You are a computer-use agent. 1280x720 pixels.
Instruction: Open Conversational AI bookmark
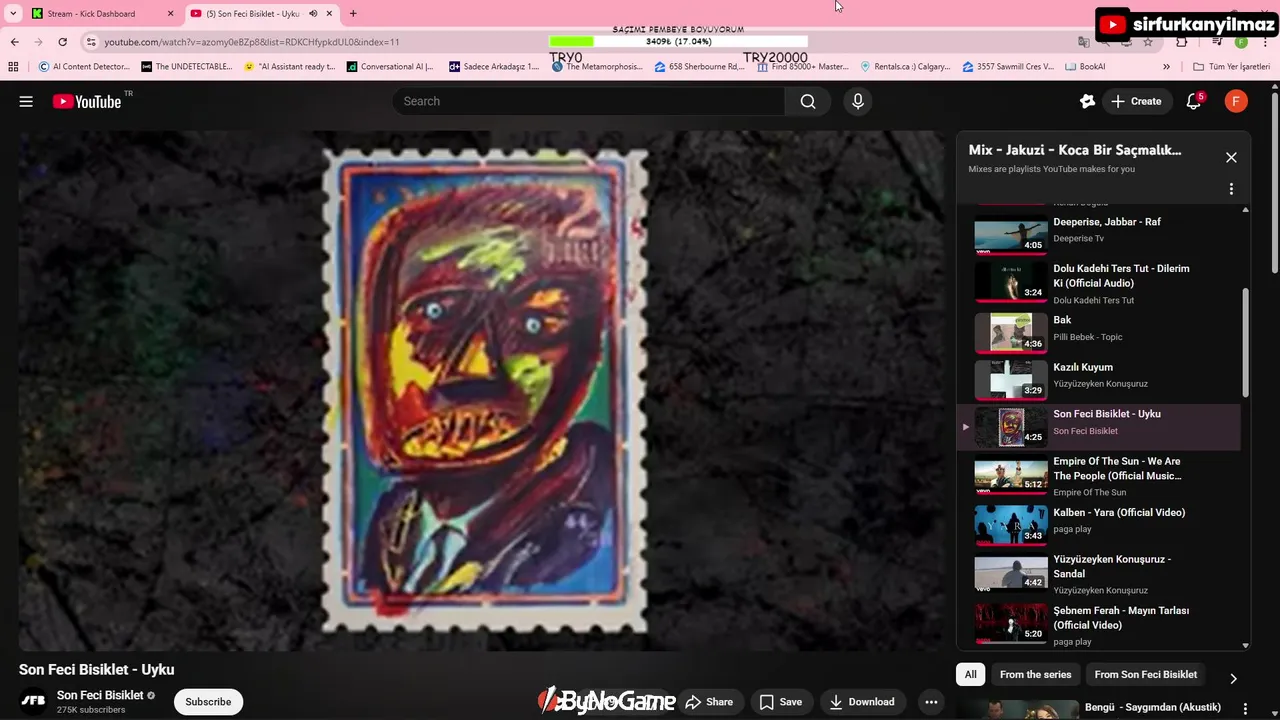390,67
